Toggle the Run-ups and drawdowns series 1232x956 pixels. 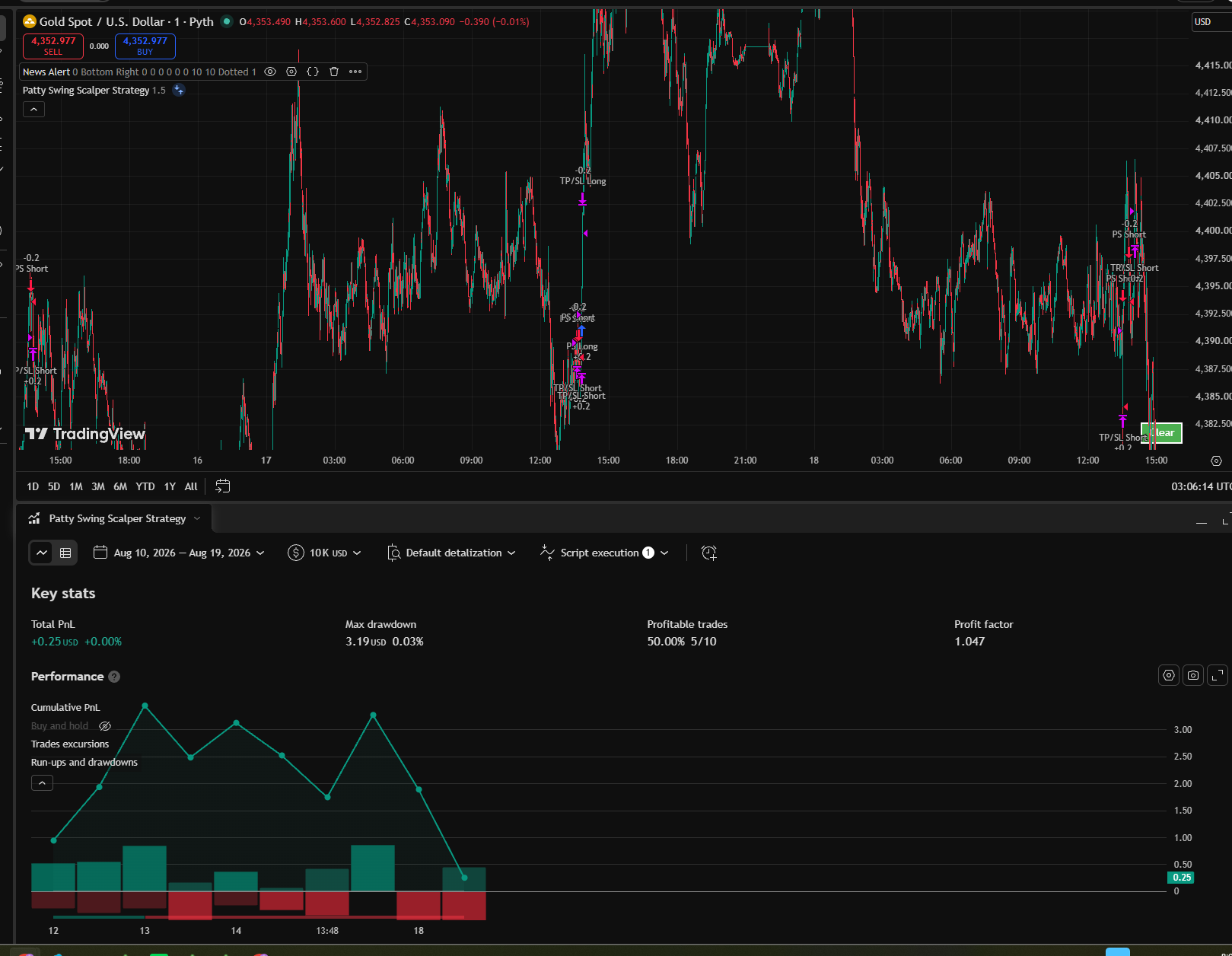click(84, 762)
